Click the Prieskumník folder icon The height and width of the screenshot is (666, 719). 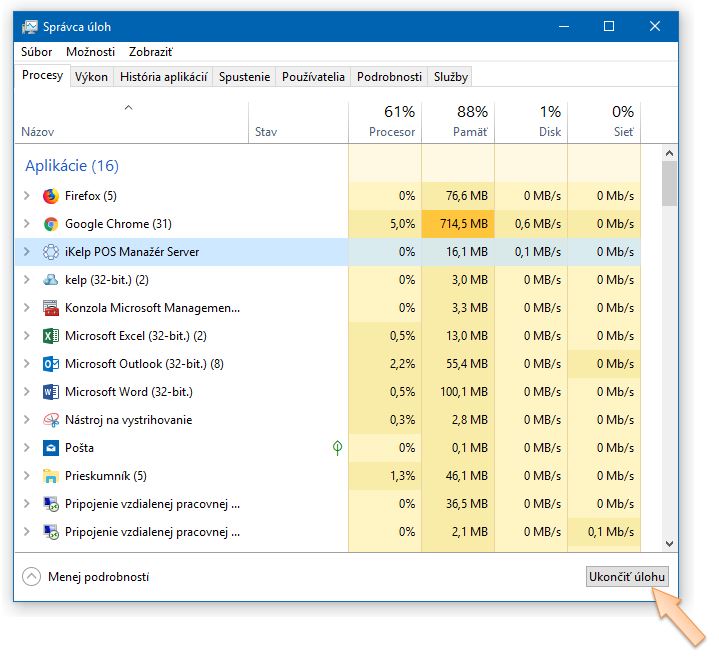point(51,476)
